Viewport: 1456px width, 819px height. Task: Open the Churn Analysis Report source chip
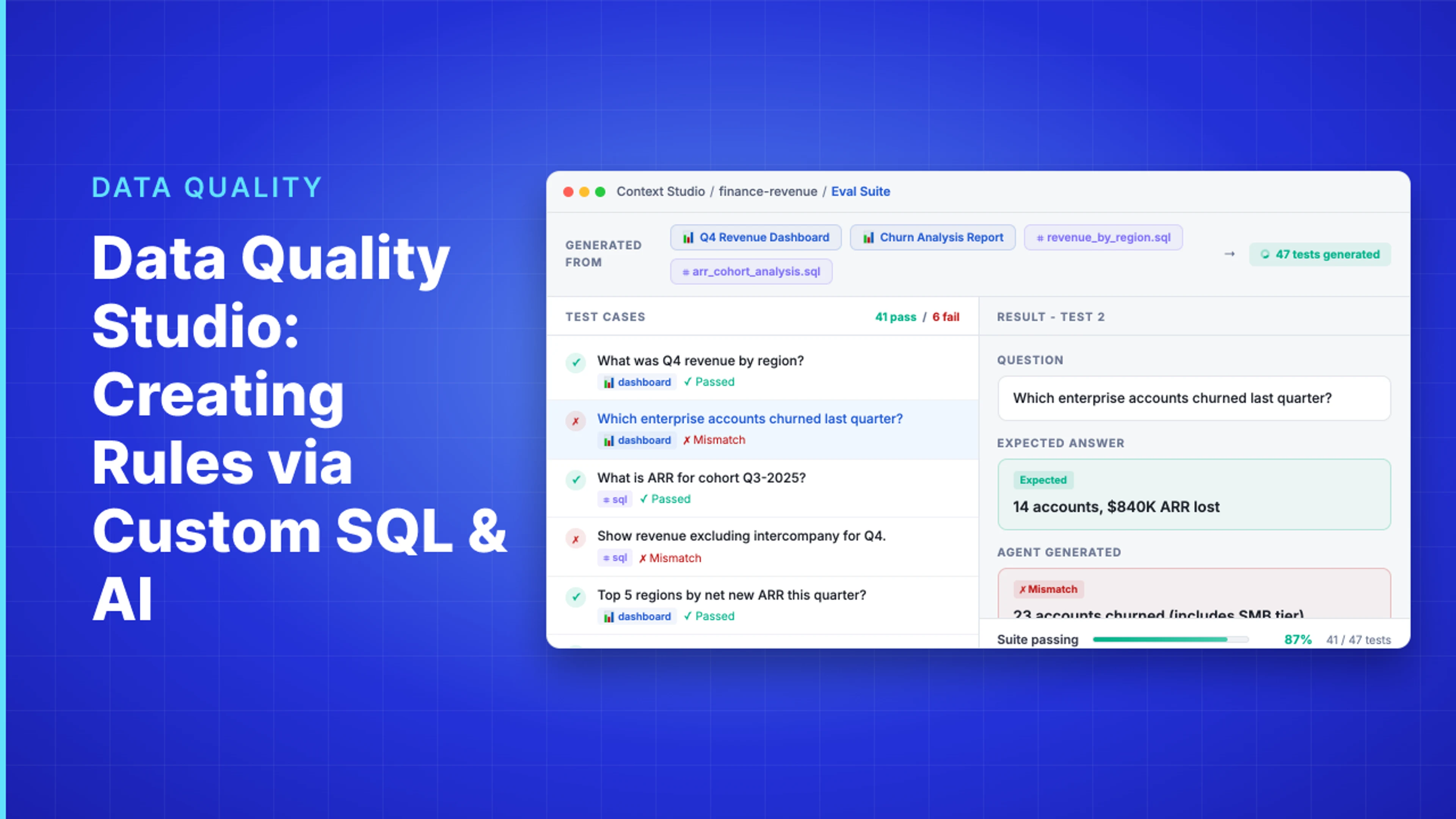pyautogui.click(x=933, y=237)
